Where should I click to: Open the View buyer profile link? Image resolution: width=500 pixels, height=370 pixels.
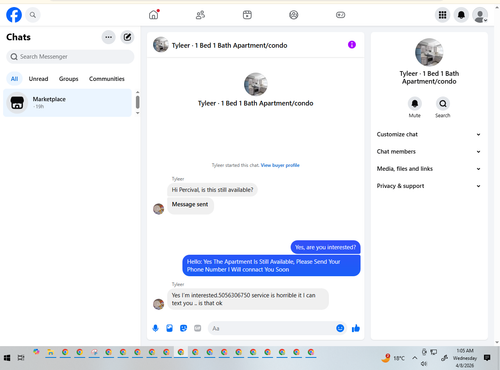[280, 165]
